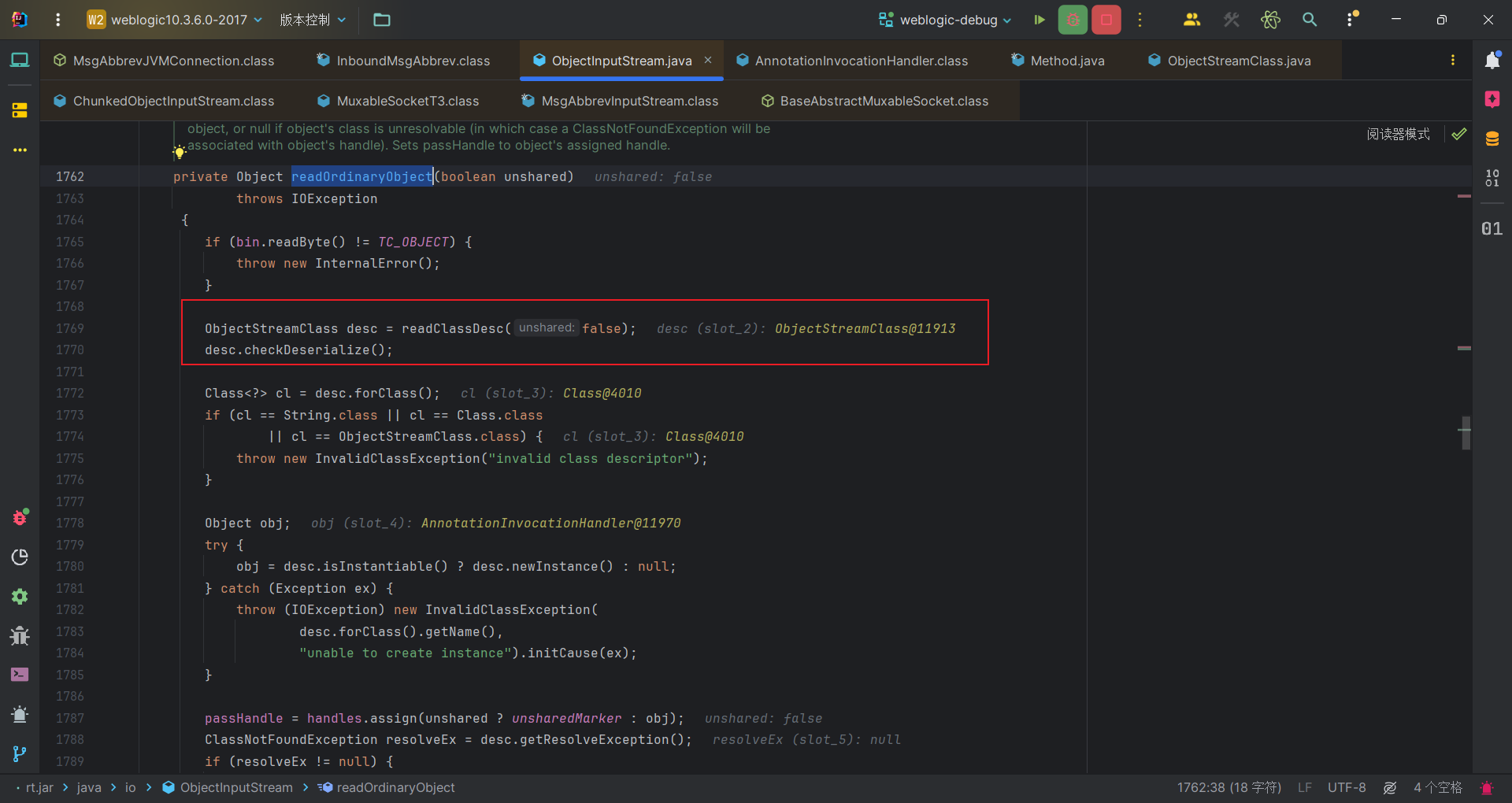Image resolution: width=1512 pixels, height=803 pixels.
Task: Change file encoding UTF-8
Action: pos(1347,788)
